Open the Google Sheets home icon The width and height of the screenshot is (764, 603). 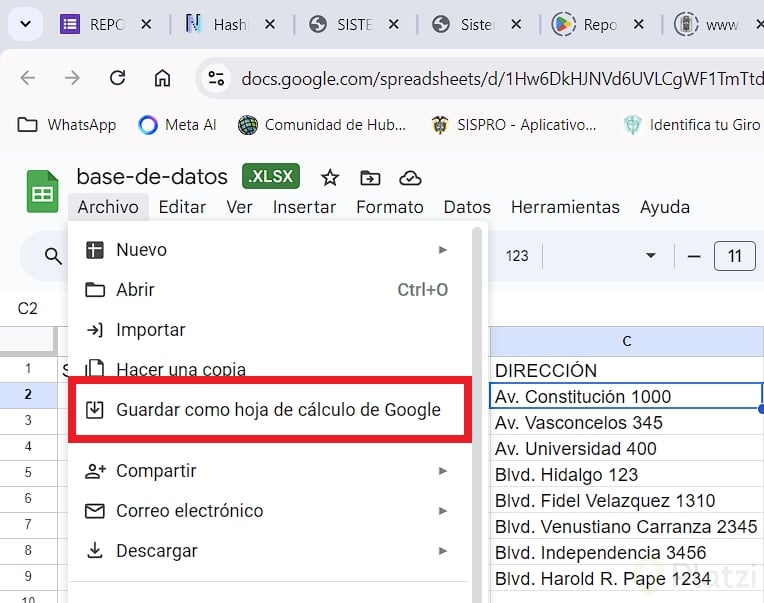click(x=42, y=191)
